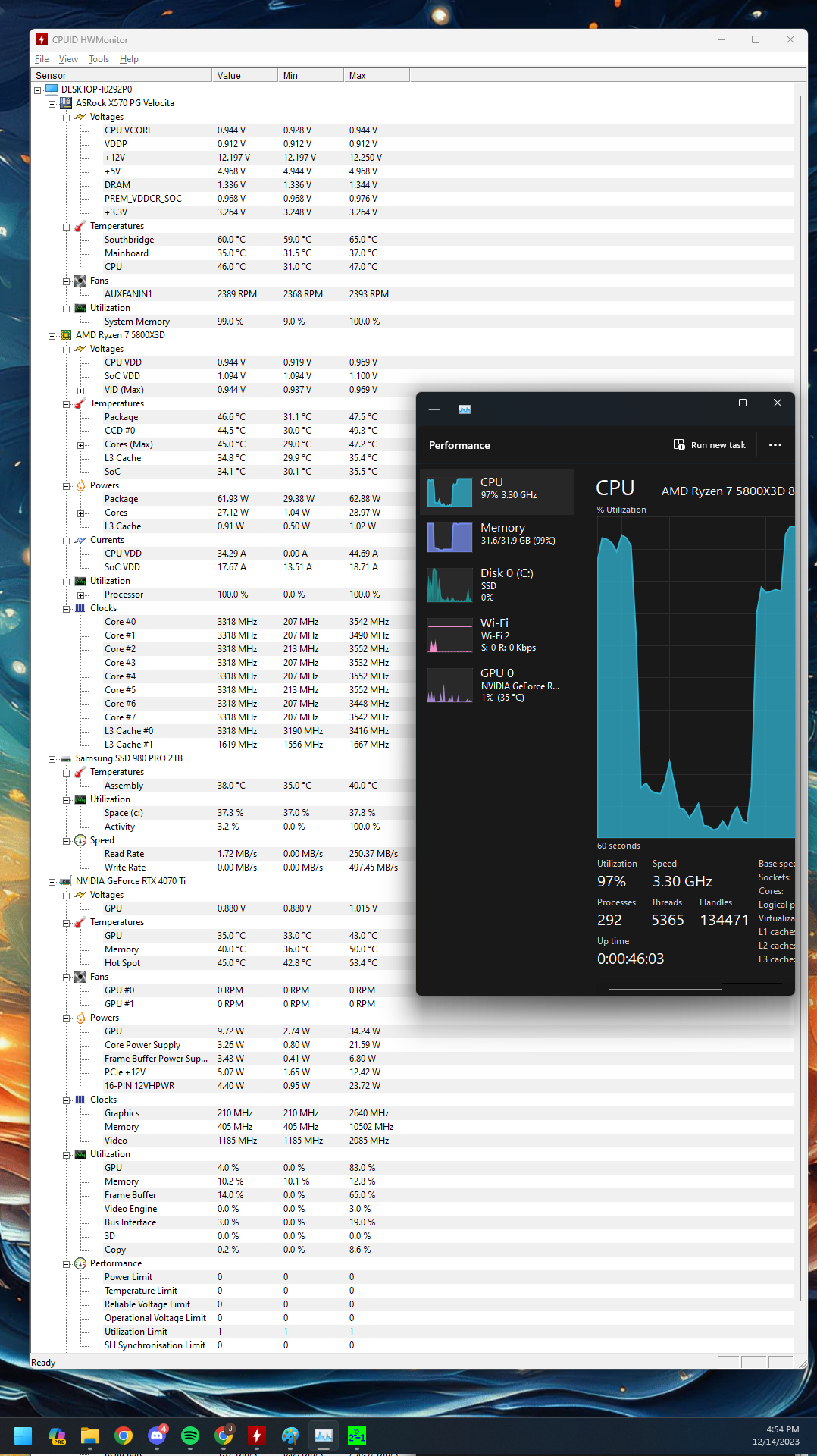817x1456 pixels.
Task: Collapse the Clocks group under AMD Ryzen
Action: click(66, 608)
